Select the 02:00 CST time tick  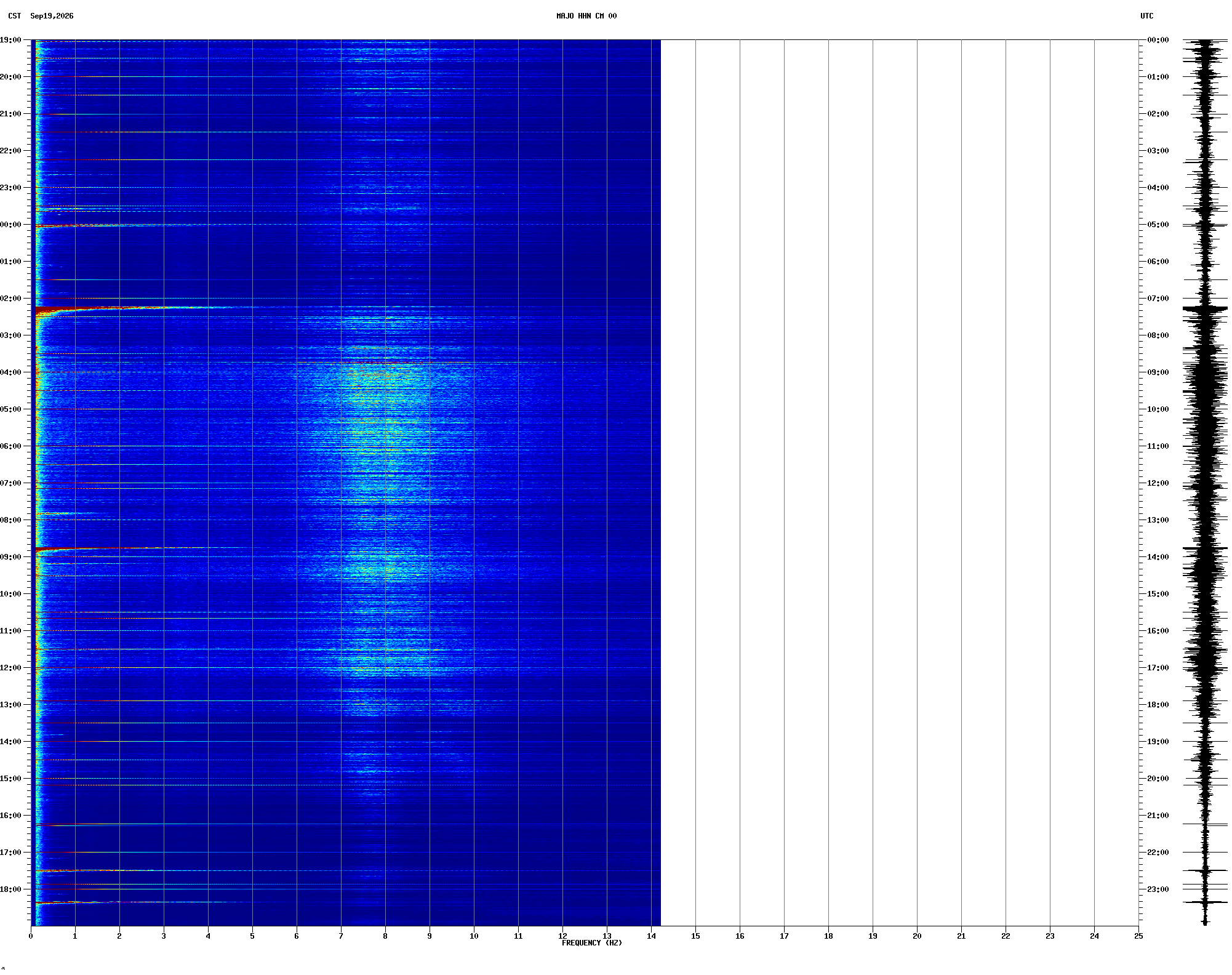point(10,299)
